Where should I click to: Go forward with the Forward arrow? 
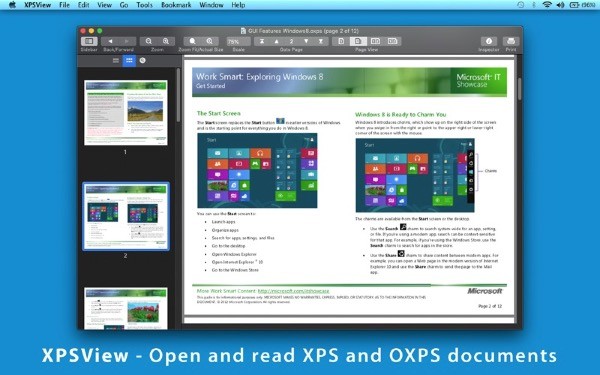[x=127, y=41]
